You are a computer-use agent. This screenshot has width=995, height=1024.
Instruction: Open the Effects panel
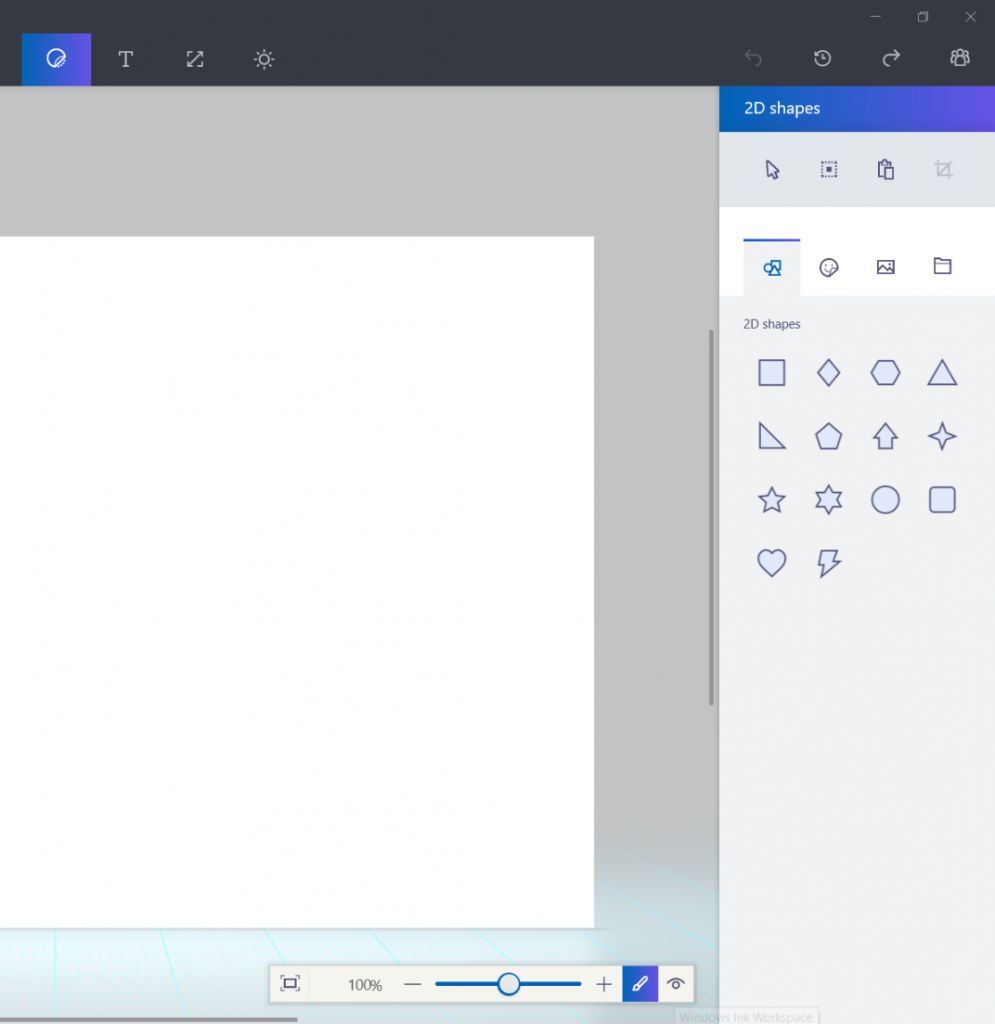pos(263,59)
